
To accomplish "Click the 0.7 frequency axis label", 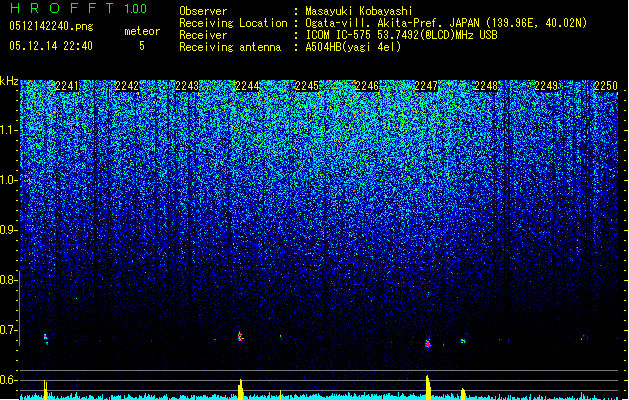I will tap(8, 330).
